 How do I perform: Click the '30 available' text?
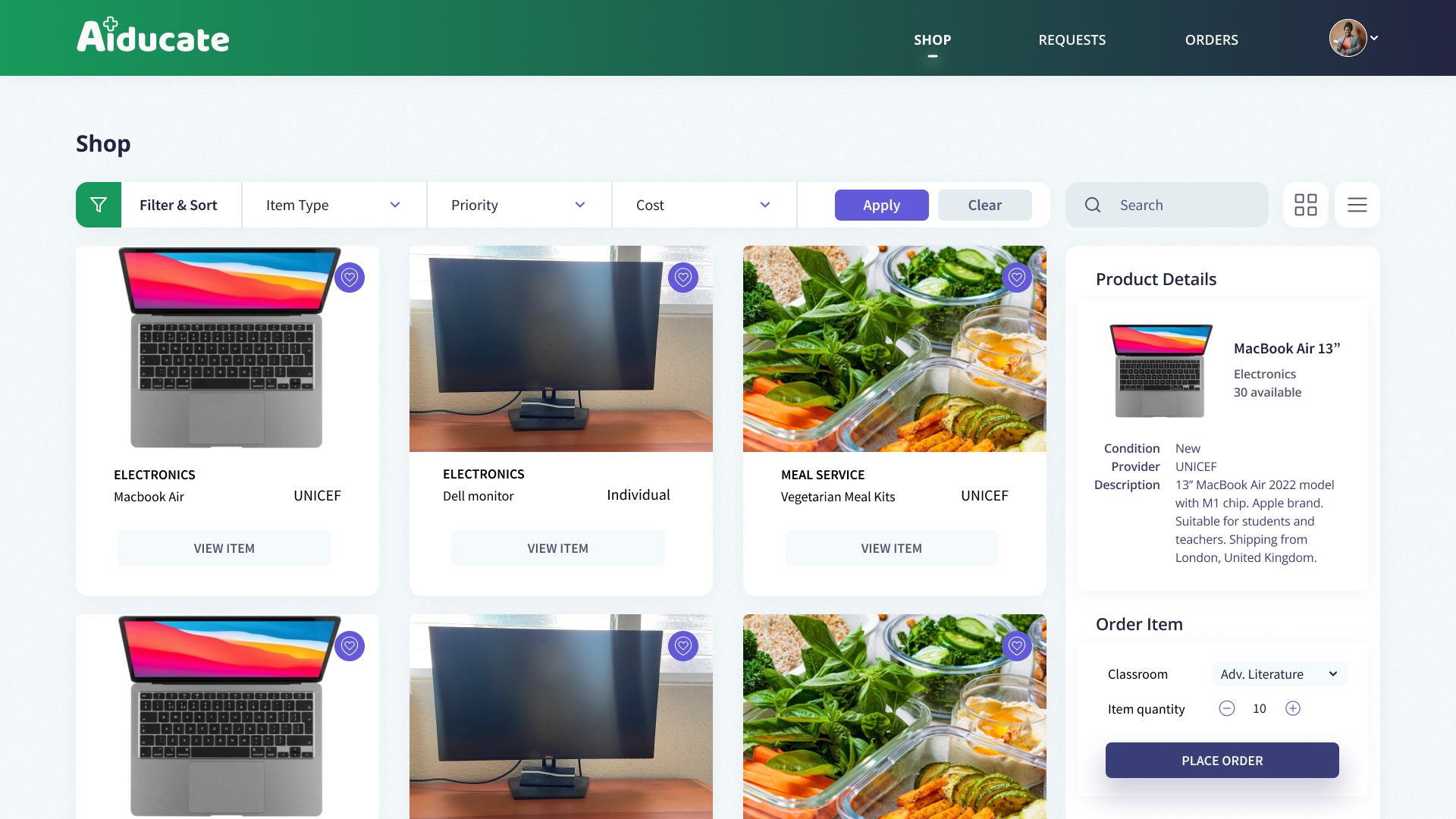click(x=1267, y=392)
